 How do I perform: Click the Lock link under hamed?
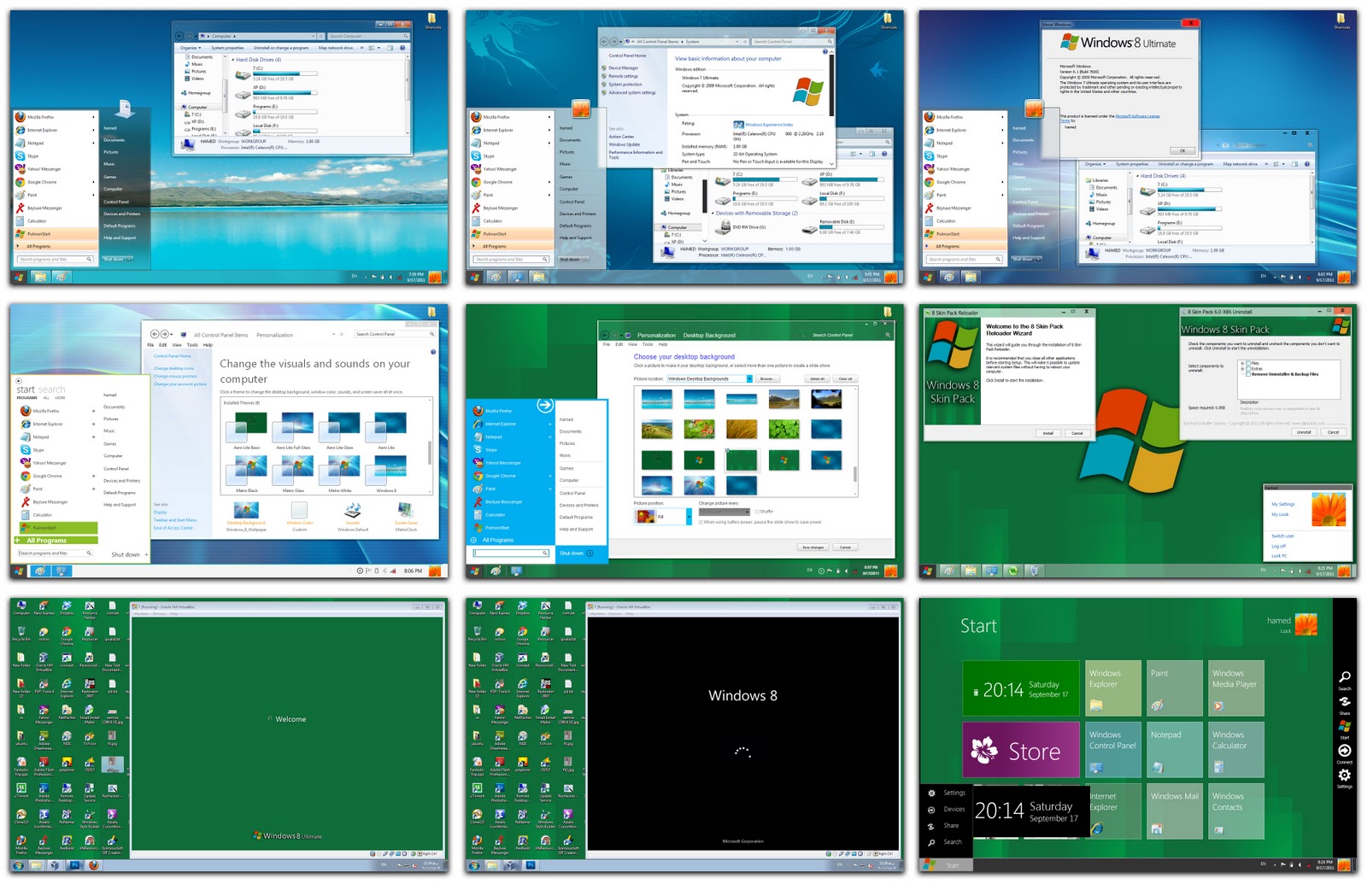coord(1285,631)
